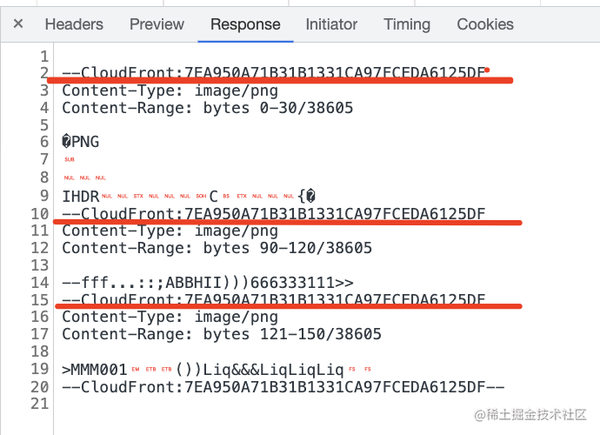Viewport: 600px width, 435px height.
Task: Click line number 15 in gutter
Action: click(x=40, y=299)
